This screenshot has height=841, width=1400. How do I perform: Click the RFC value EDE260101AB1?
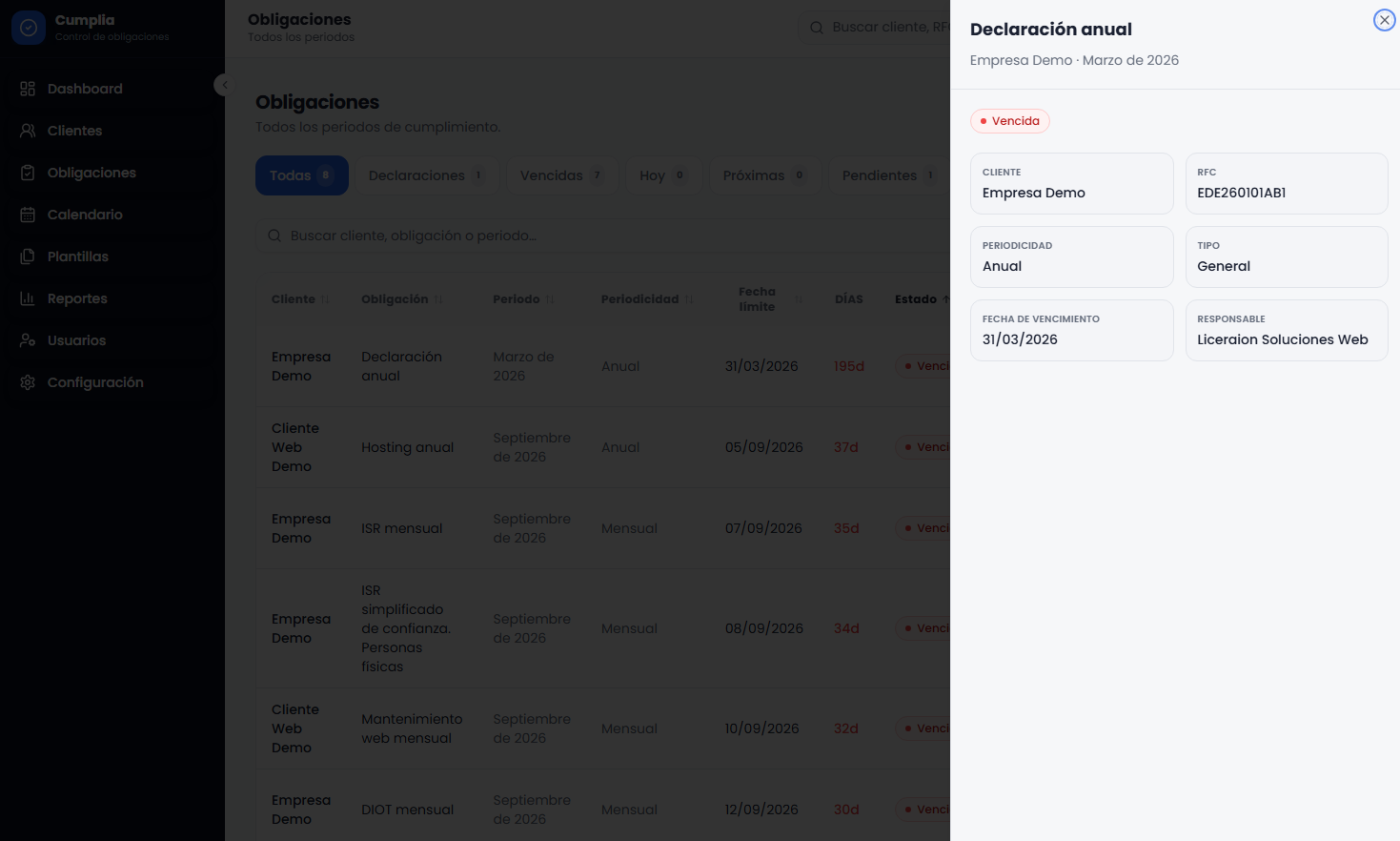(1241, 193)
